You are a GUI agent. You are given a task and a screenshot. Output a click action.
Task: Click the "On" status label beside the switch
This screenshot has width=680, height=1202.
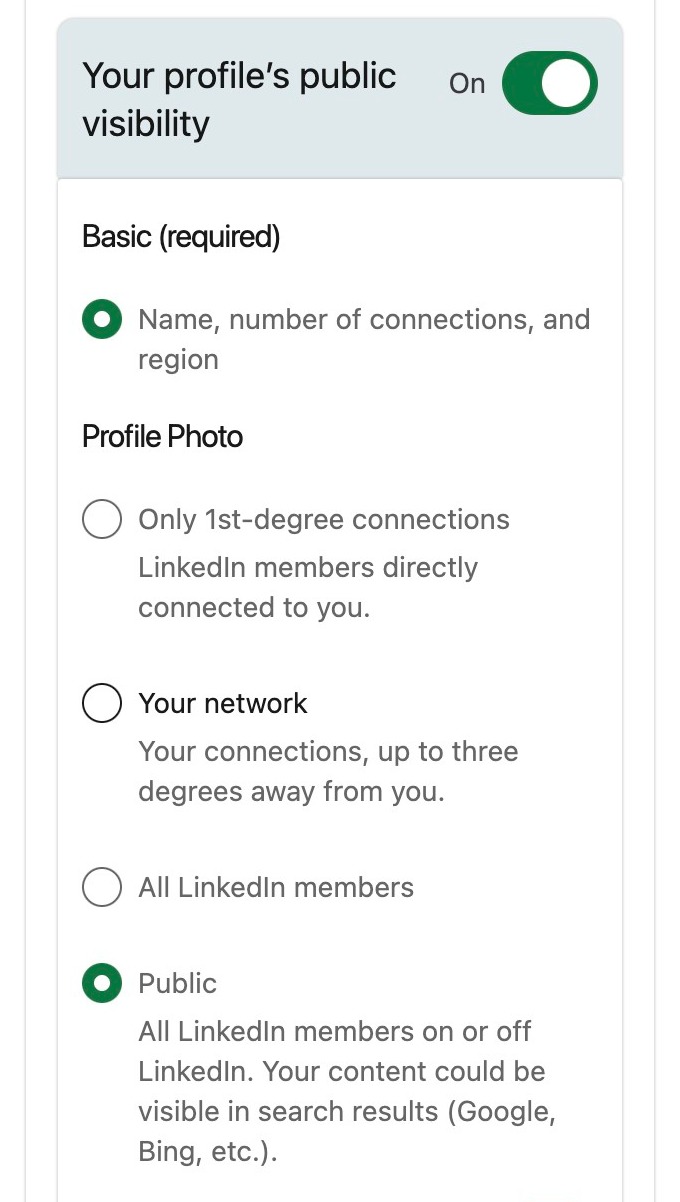[467, 84]
